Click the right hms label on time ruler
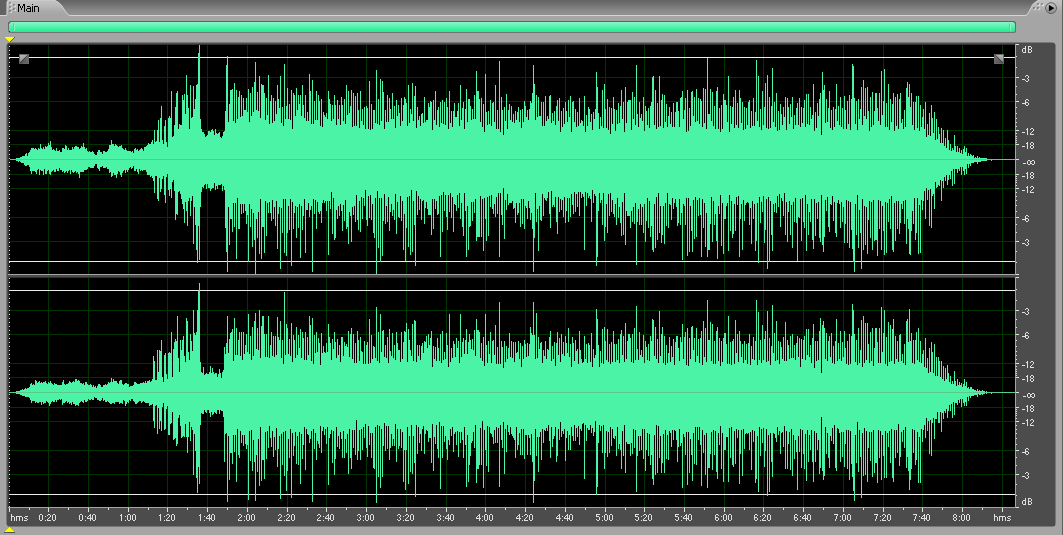Image resolution: width=1063 pixels, height=535 pixels. click(x=1002, y=518)
